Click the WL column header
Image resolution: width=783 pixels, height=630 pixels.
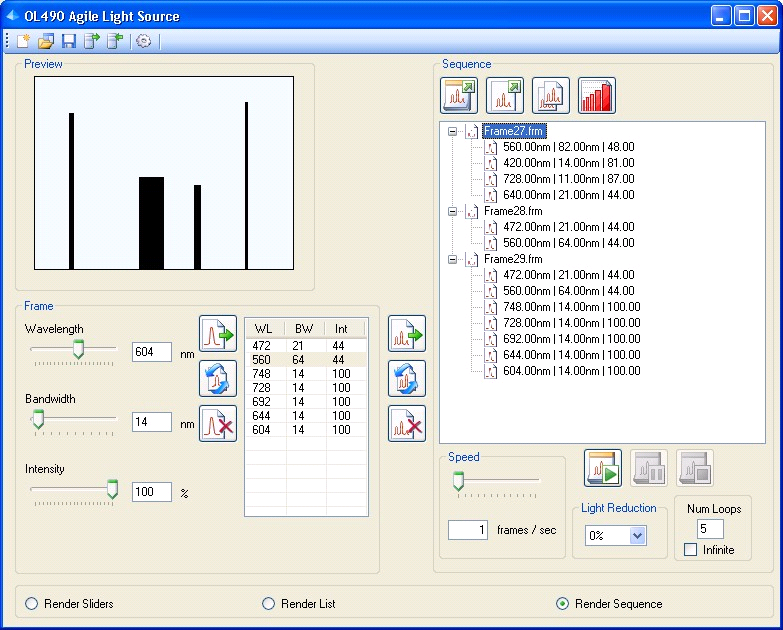(265, 328)
